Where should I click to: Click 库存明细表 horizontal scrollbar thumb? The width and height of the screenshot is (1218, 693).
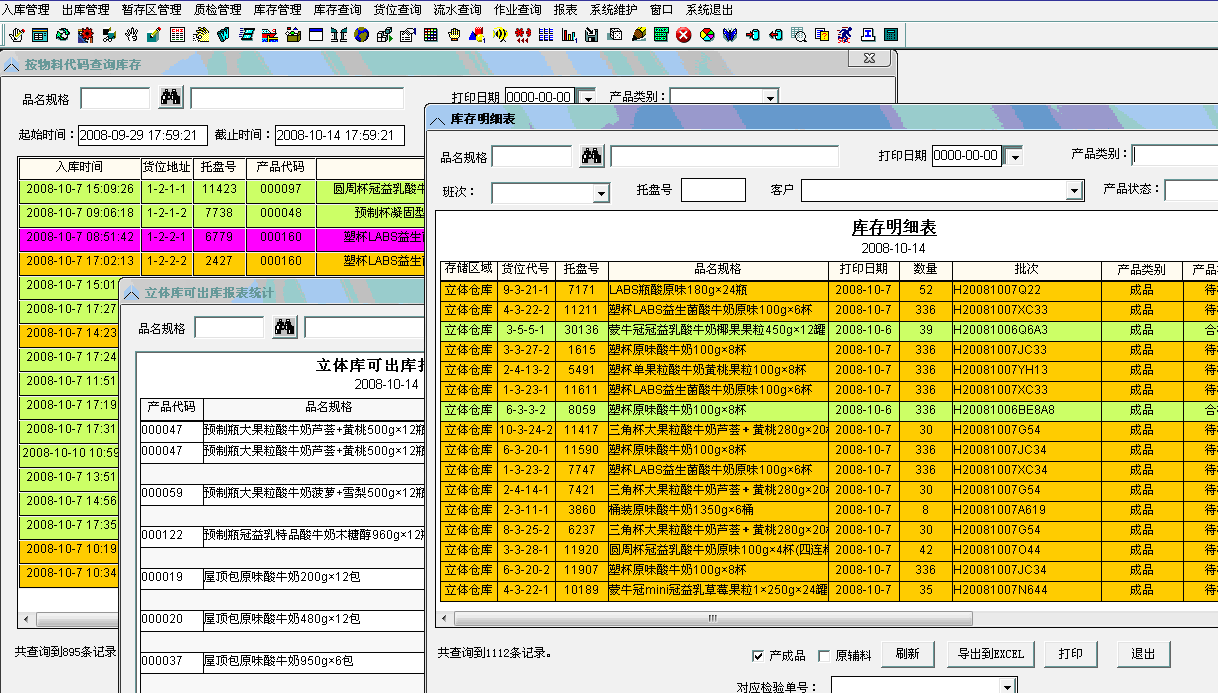click(714, 618)
